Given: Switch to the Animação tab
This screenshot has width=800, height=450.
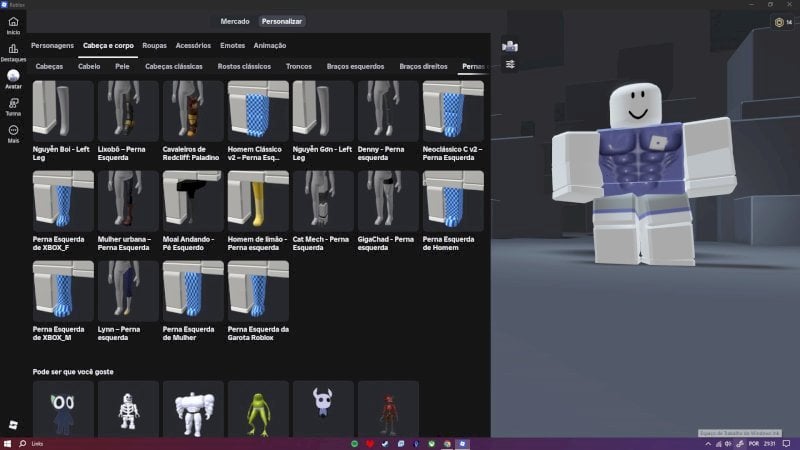Looking at the screenshot, I should pos(270,45).
